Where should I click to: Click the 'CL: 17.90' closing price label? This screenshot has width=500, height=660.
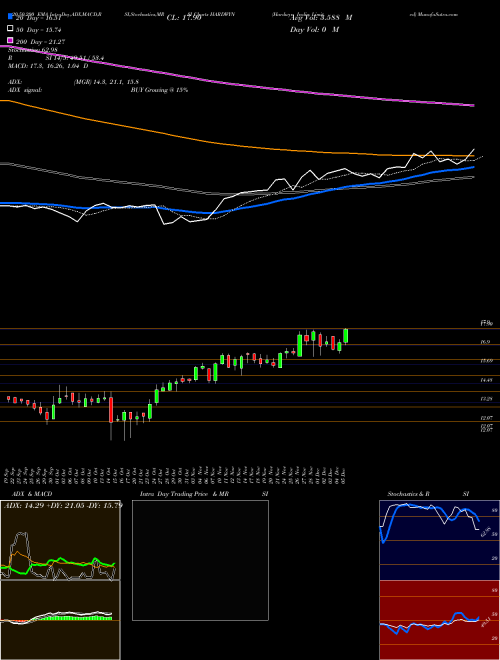tap(186, 18)
